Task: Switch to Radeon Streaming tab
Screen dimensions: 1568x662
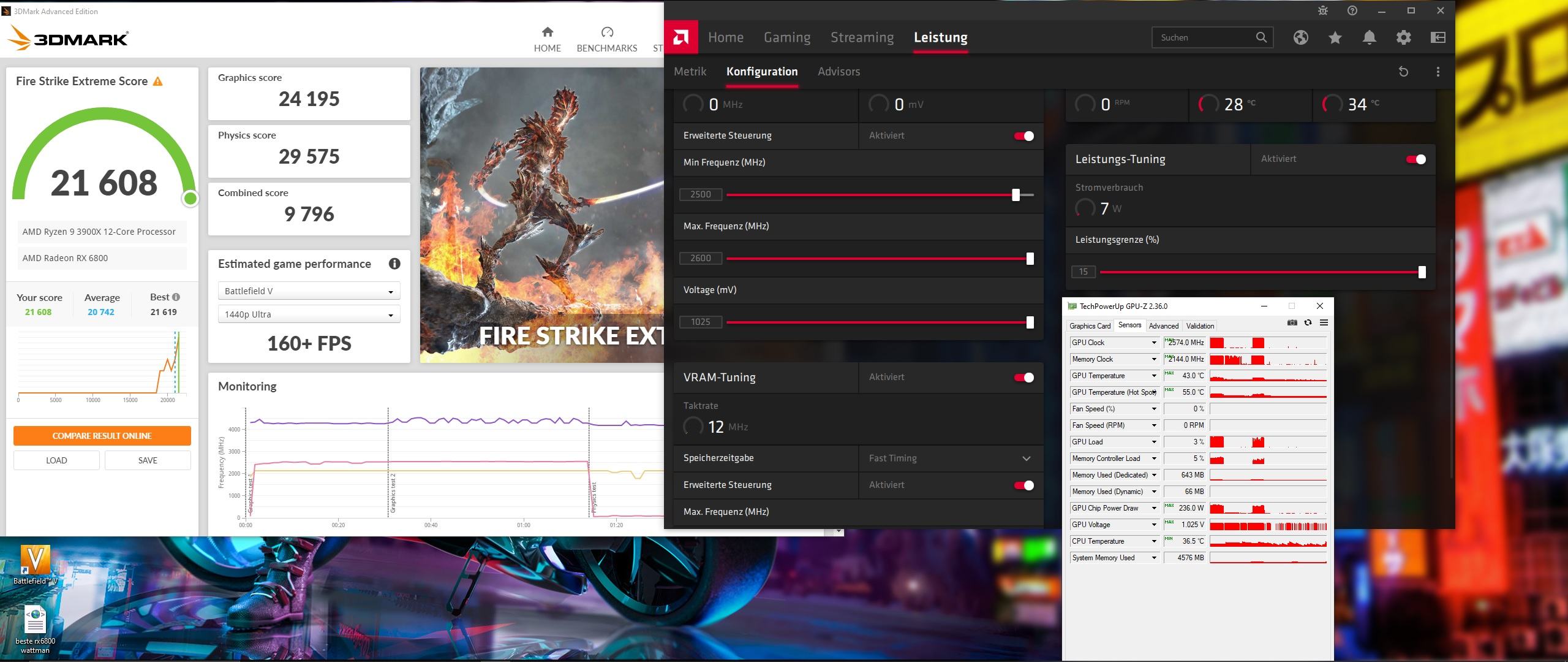Action: 862,37
